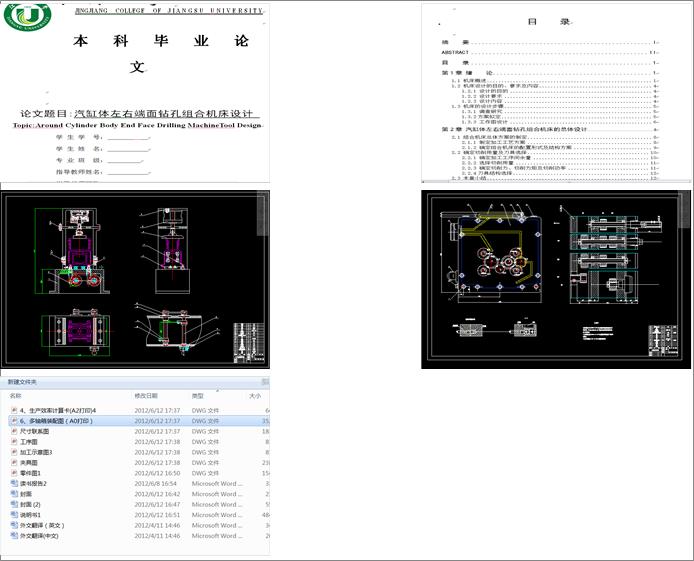Click the English Topic line on the cover
Screen dimensions: 694x561
[138, 125]
